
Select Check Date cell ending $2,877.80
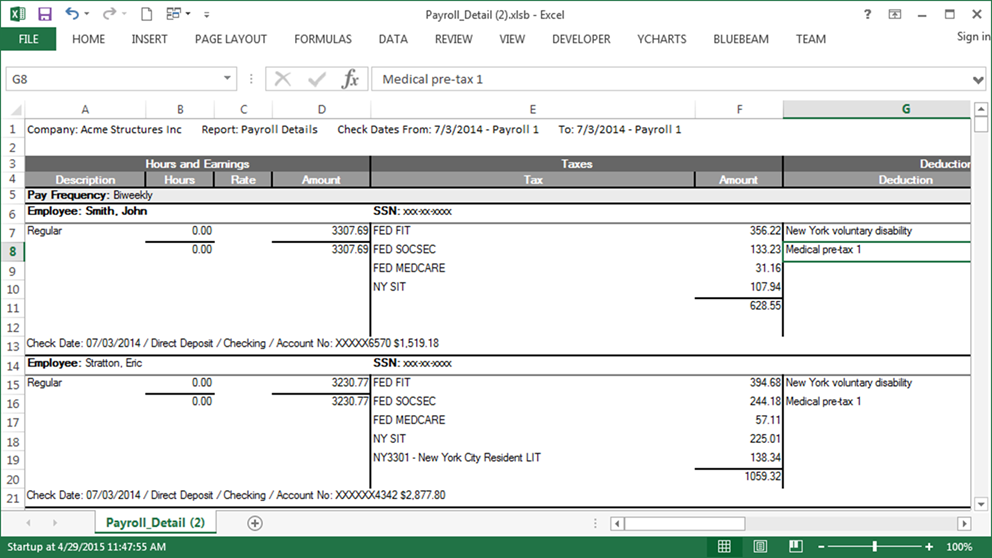coord(235,495)
